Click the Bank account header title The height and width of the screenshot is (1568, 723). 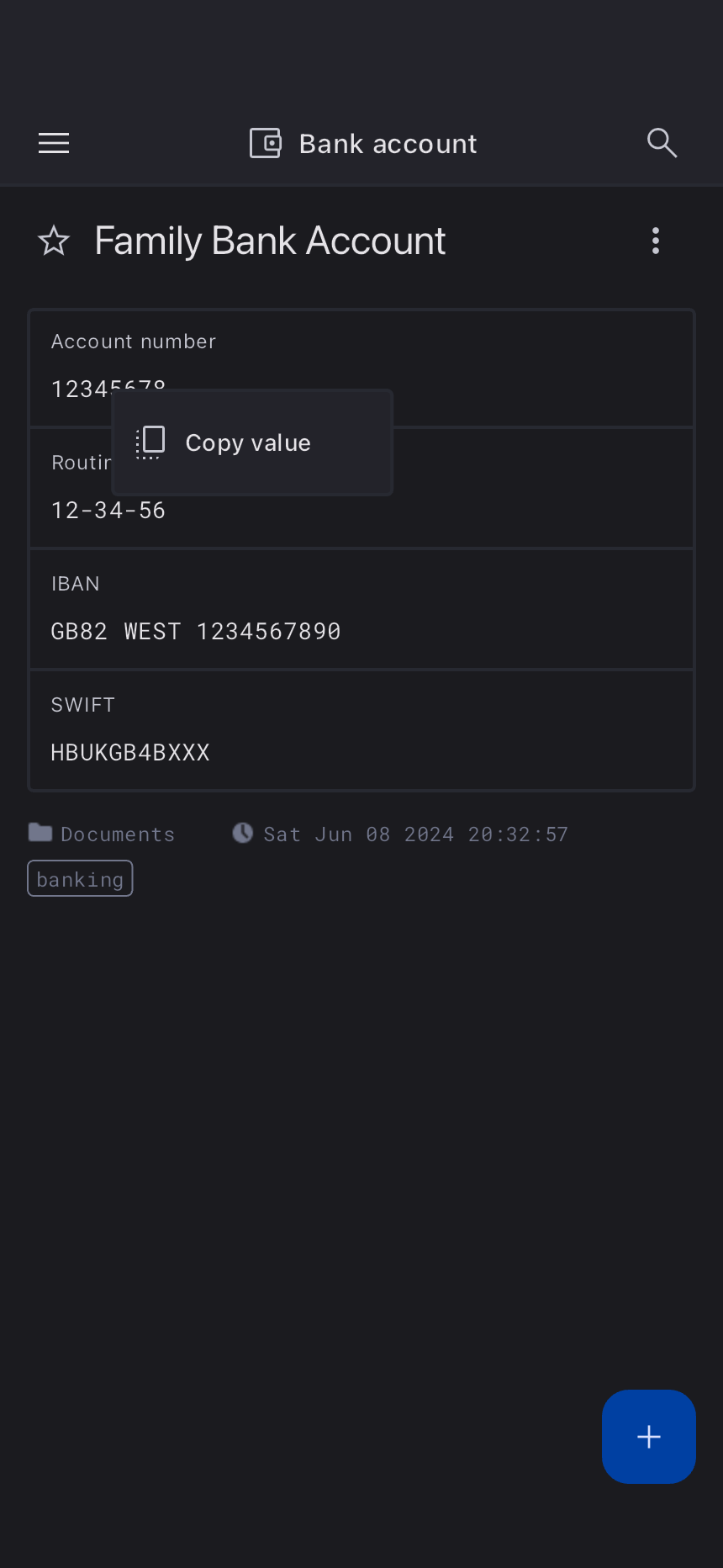(388, 144)
